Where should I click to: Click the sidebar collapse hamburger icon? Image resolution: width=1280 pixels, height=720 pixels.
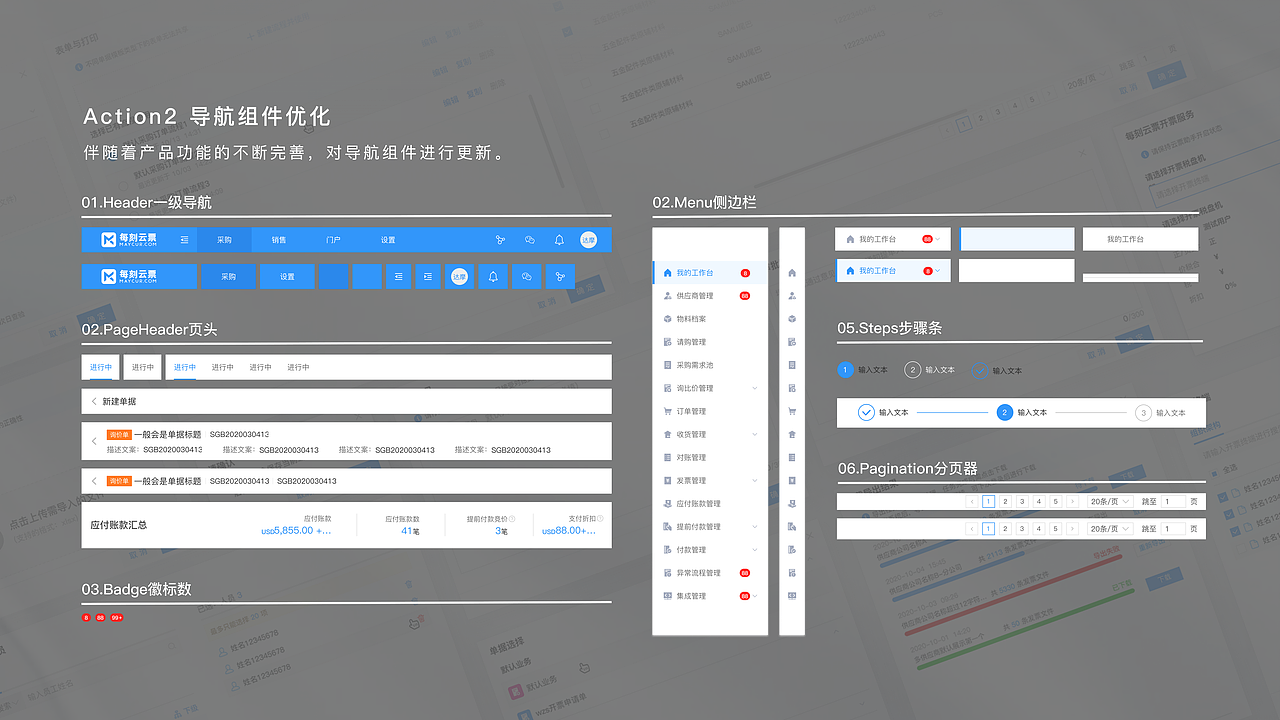point(183,240)
